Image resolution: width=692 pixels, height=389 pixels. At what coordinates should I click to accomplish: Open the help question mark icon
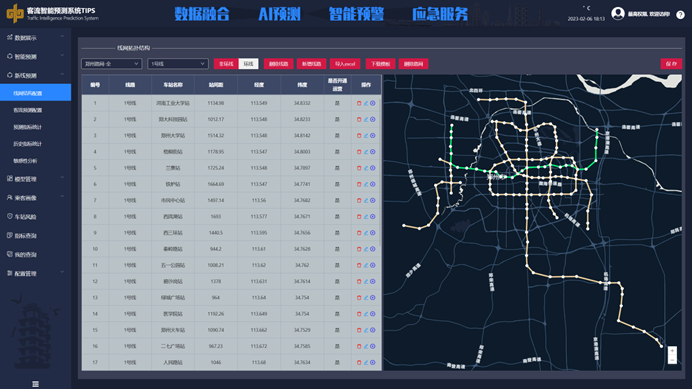[x=681, y=15]
